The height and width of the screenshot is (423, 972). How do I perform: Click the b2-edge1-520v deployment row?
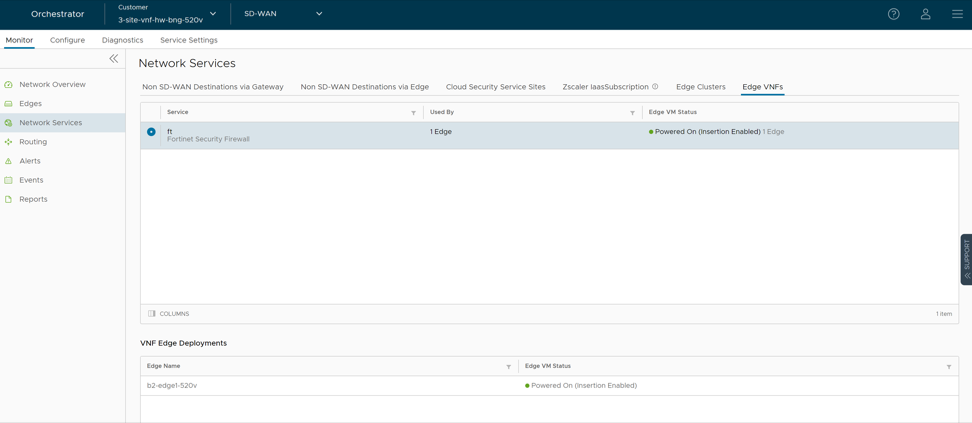172,386
